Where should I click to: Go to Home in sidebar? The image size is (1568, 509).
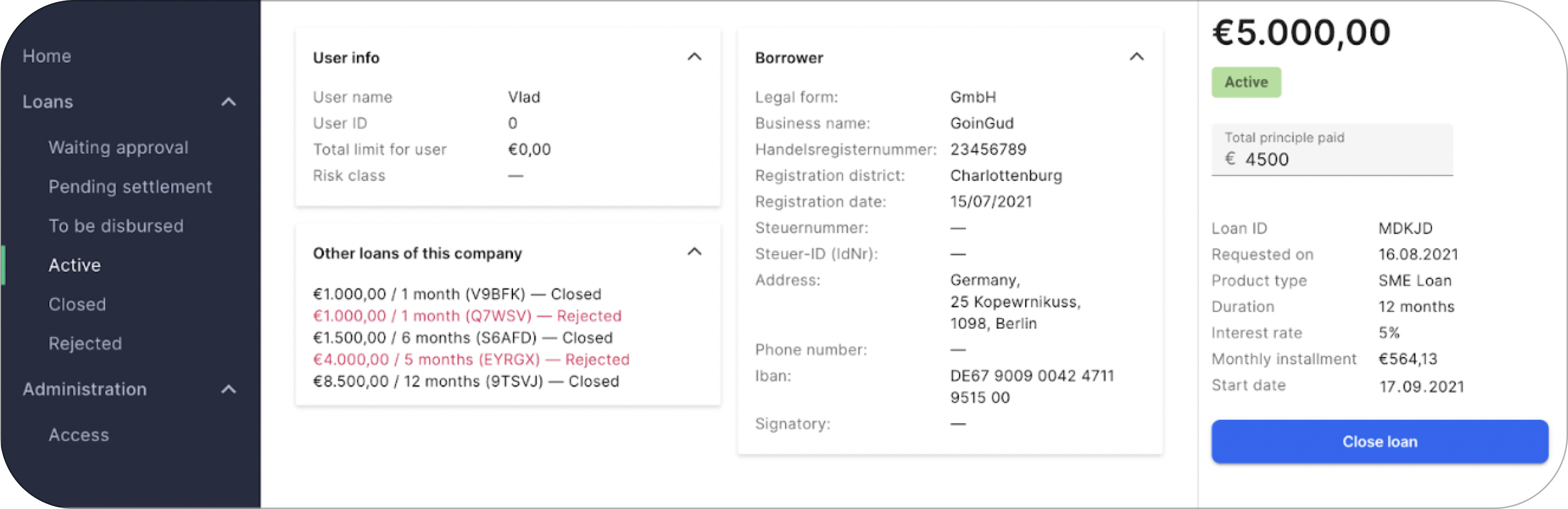coord(47,56)
